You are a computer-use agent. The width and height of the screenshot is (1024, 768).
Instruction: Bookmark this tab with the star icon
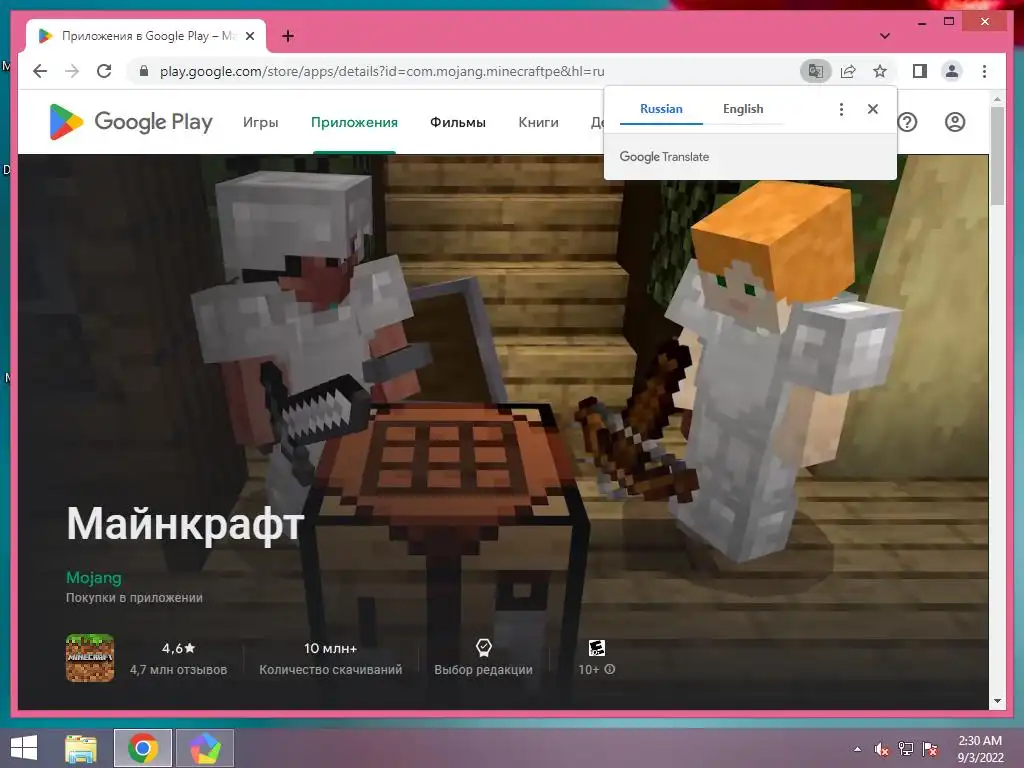coord(880,71)
